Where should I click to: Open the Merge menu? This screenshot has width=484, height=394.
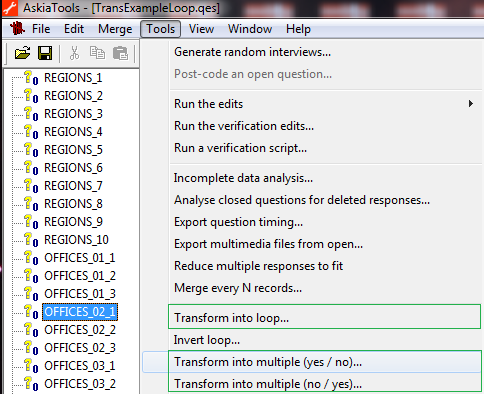(115, 29)
